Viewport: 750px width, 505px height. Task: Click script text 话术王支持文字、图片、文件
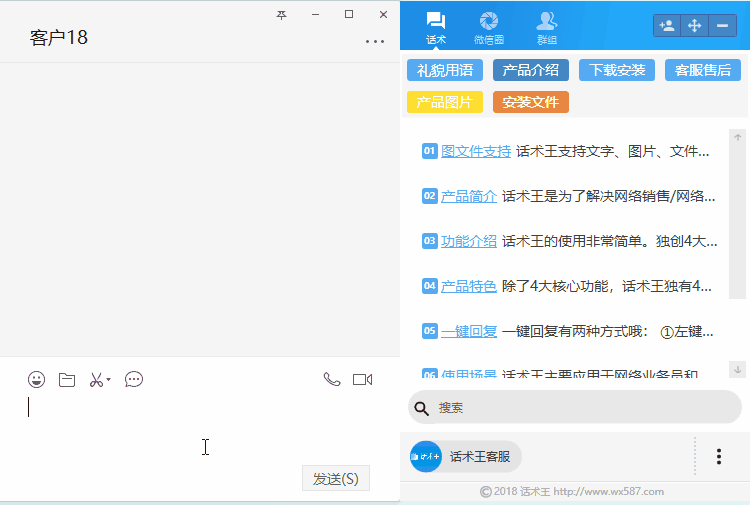(612, 152)
